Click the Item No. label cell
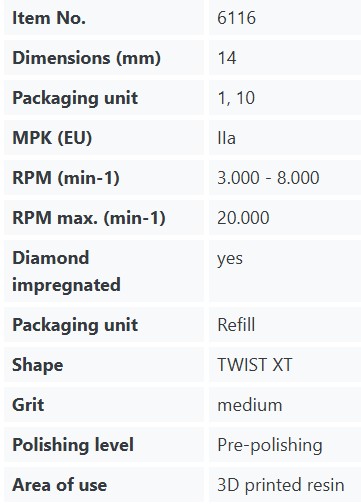361x504 pixels. [104, 17]
